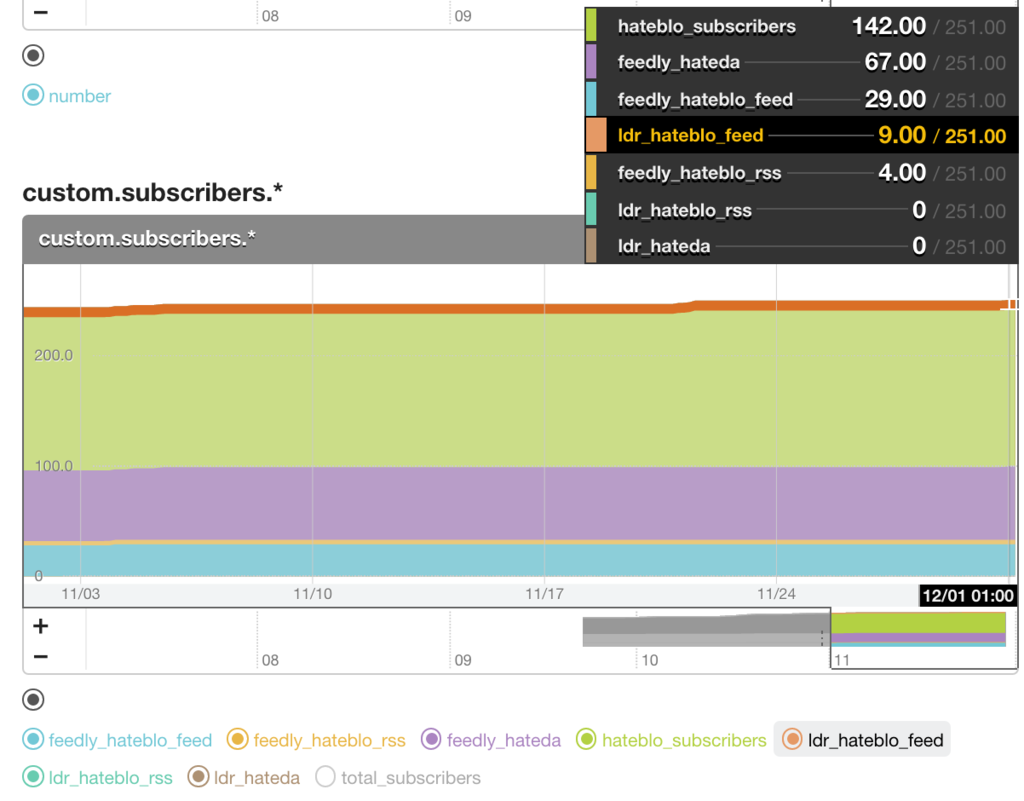Image resolution: width=1024 pixels, height=801 pixels.
Task: Click the ldr_hateblo_rss tooltip color swatch
Action: (x=591, y=209)
